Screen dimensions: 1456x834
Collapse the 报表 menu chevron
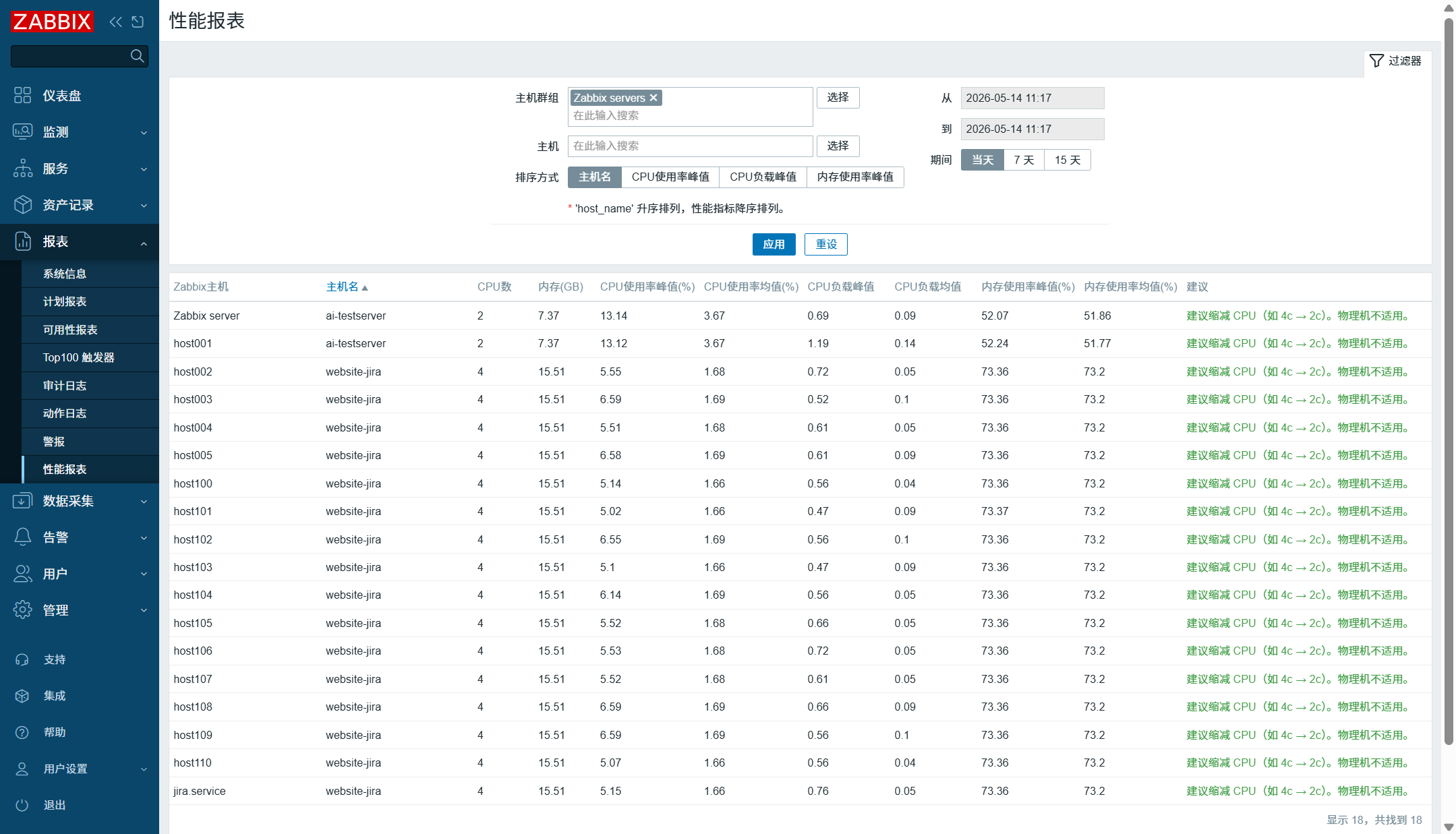[x=144, y=243]
